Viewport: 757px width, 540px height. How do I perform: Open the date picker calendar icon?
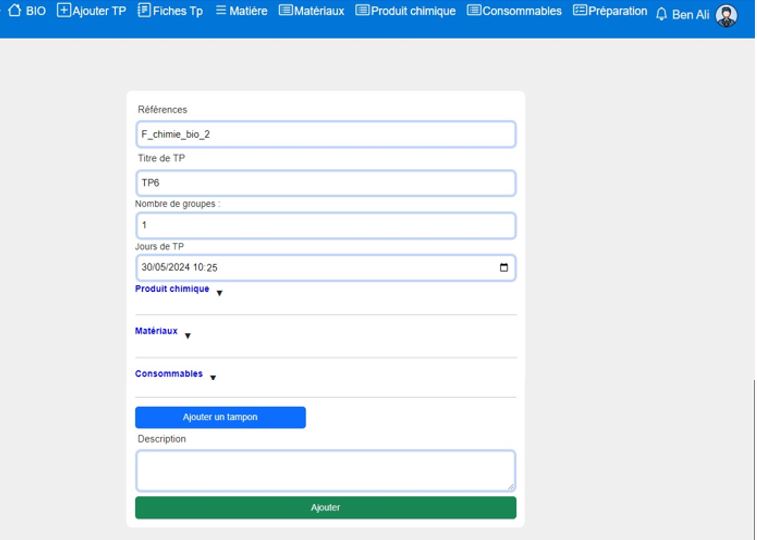click(x=503, y=268)
